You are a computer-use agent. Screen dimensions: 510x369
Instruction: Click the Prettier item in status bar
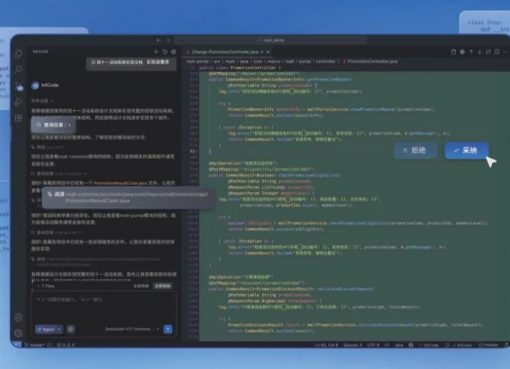point(488,345)
